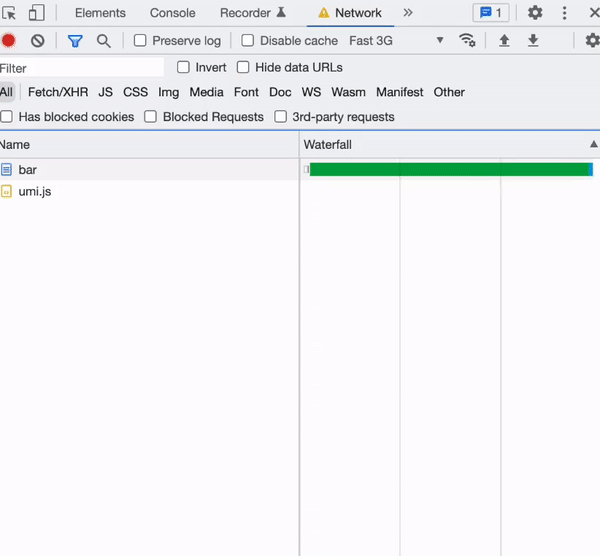
Task: Filter requests by Media
Action: point(207,92)
